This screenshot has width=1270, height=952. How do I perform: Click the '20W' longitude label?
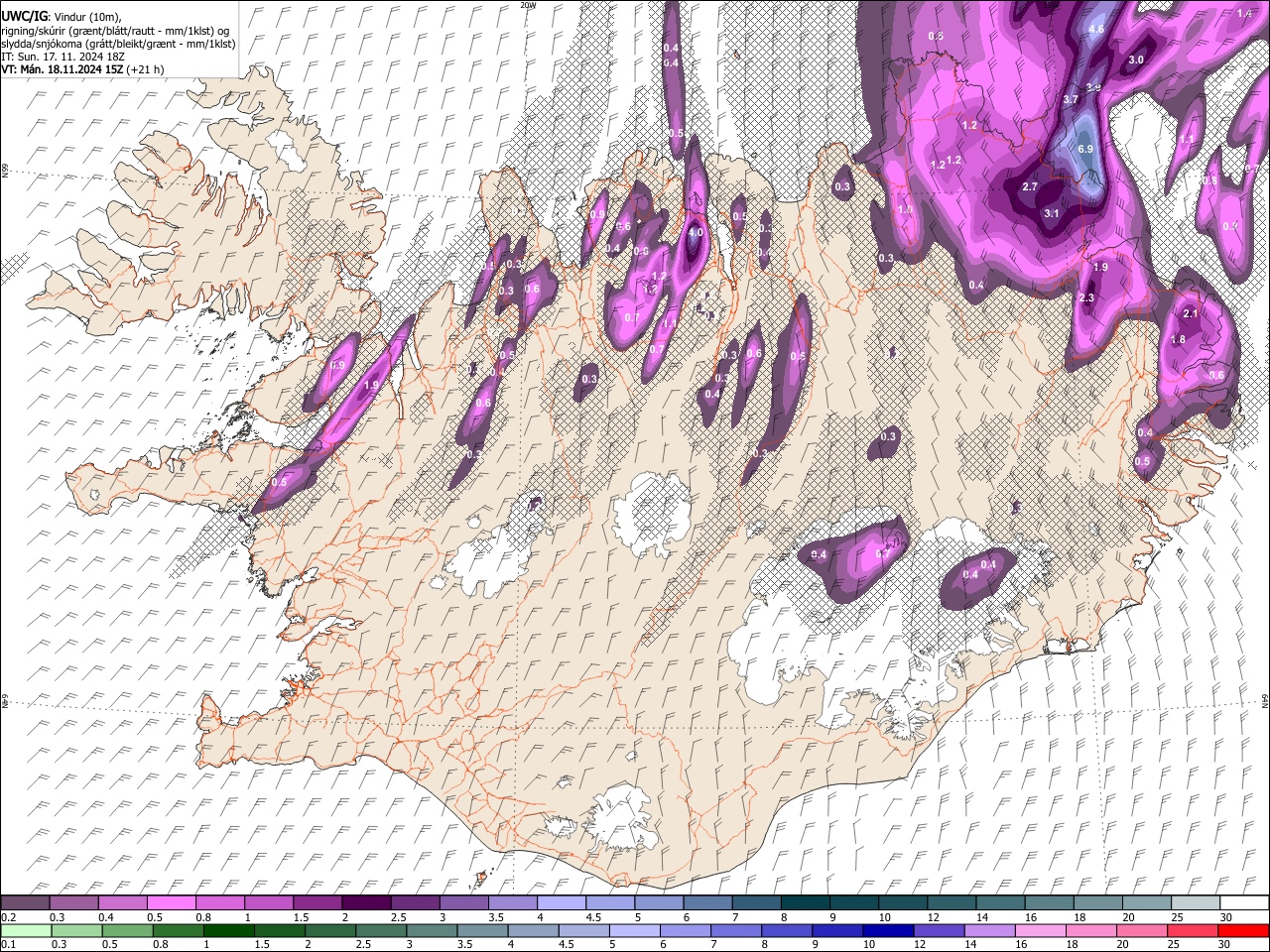[x=529, y=4]
